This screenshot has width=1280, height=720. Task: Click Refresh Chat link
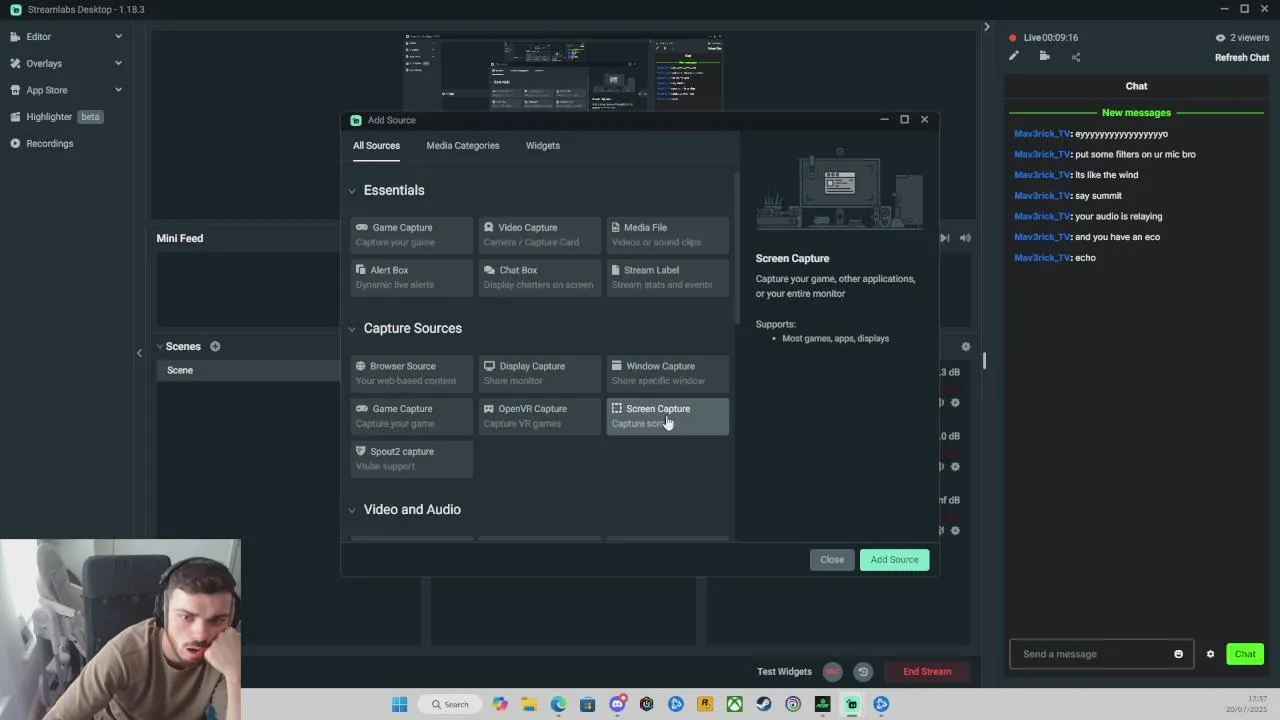(1242, 58)
